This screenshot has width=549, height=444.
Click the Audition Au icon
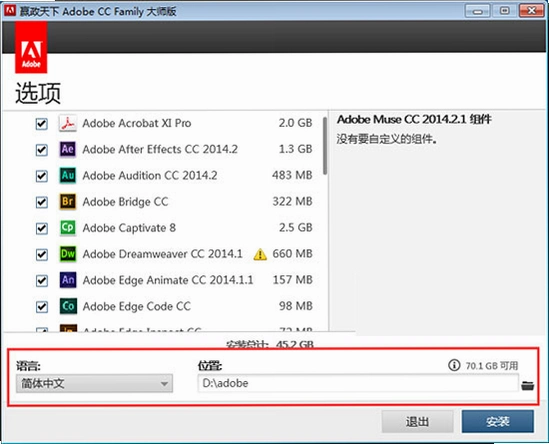point(68,175)
